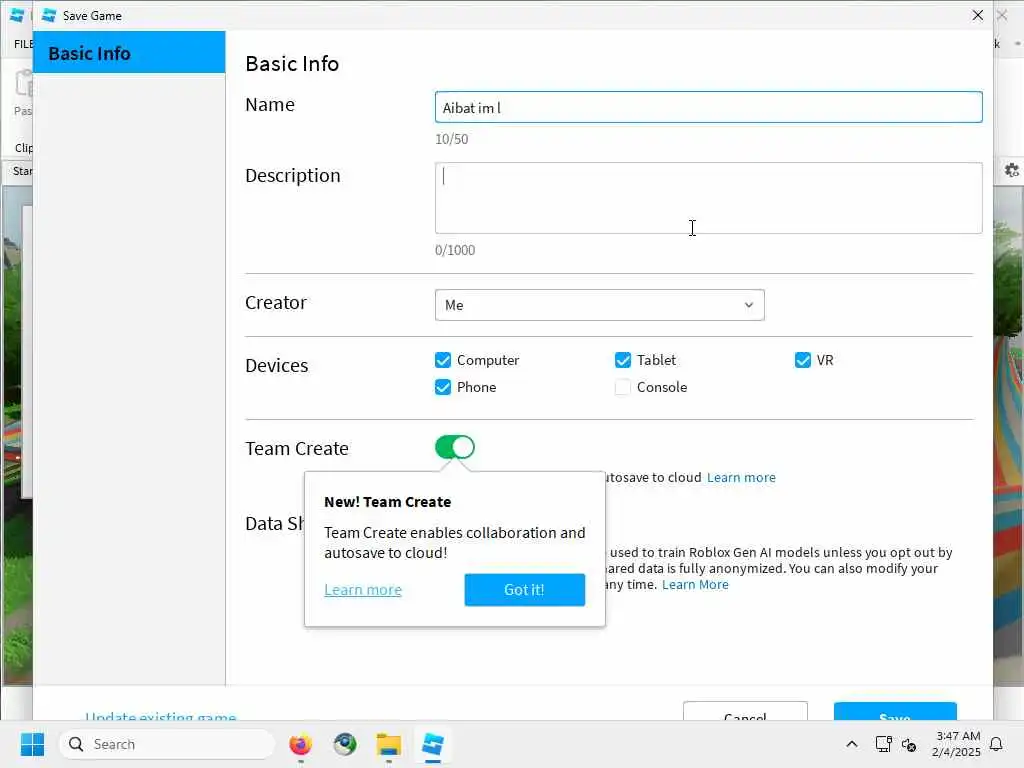This screenshot has width=1024, height=768.
Task: Open the Creator dropdown
Action: [600, 305]
